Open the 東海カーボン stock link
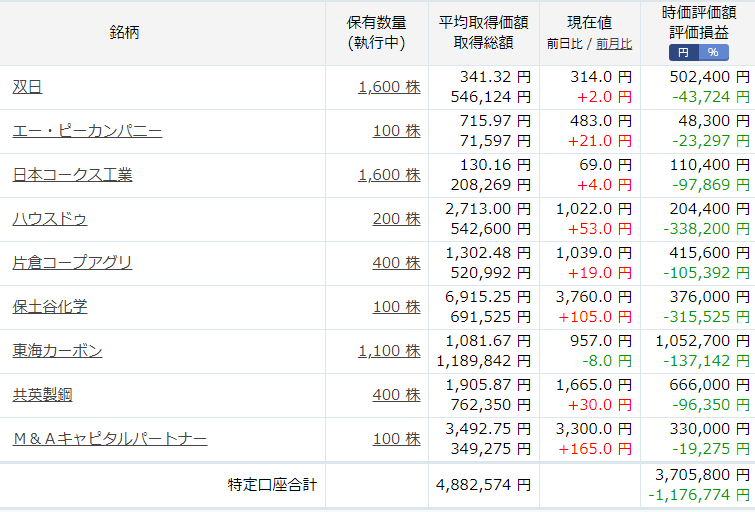The height and width of the screenshot is (512, 755). coord(57,351)
